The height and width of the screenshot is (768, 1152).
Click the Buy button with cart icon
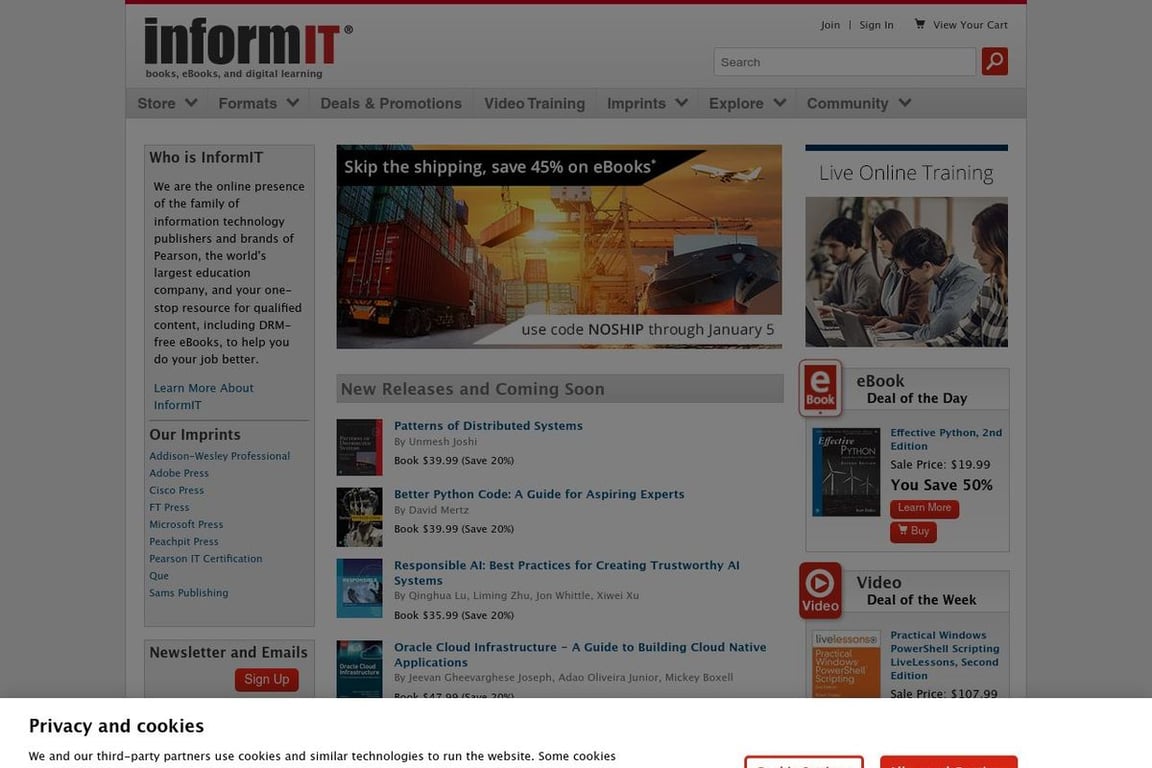pos(912,531)
